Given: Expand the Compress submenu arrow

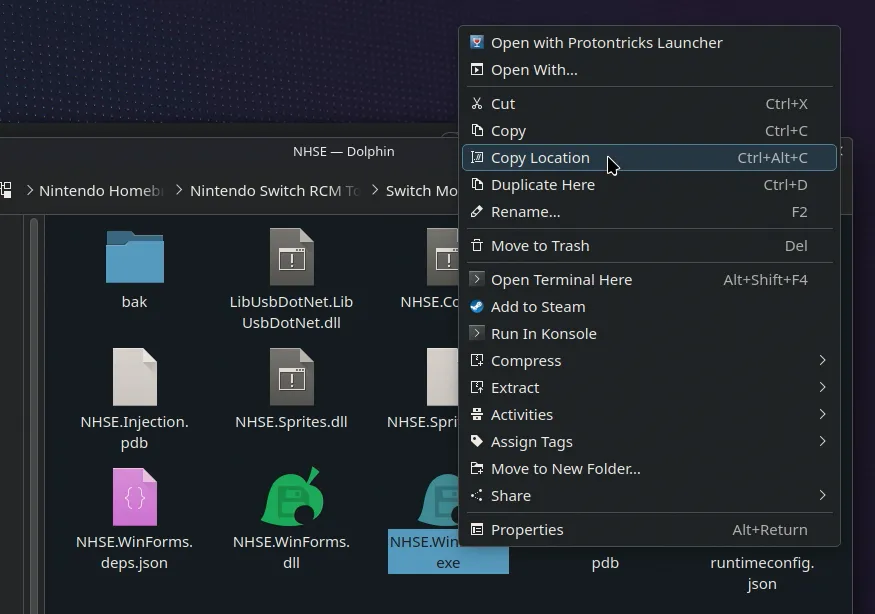Looking at the screenshot, I should pos(822,361).
